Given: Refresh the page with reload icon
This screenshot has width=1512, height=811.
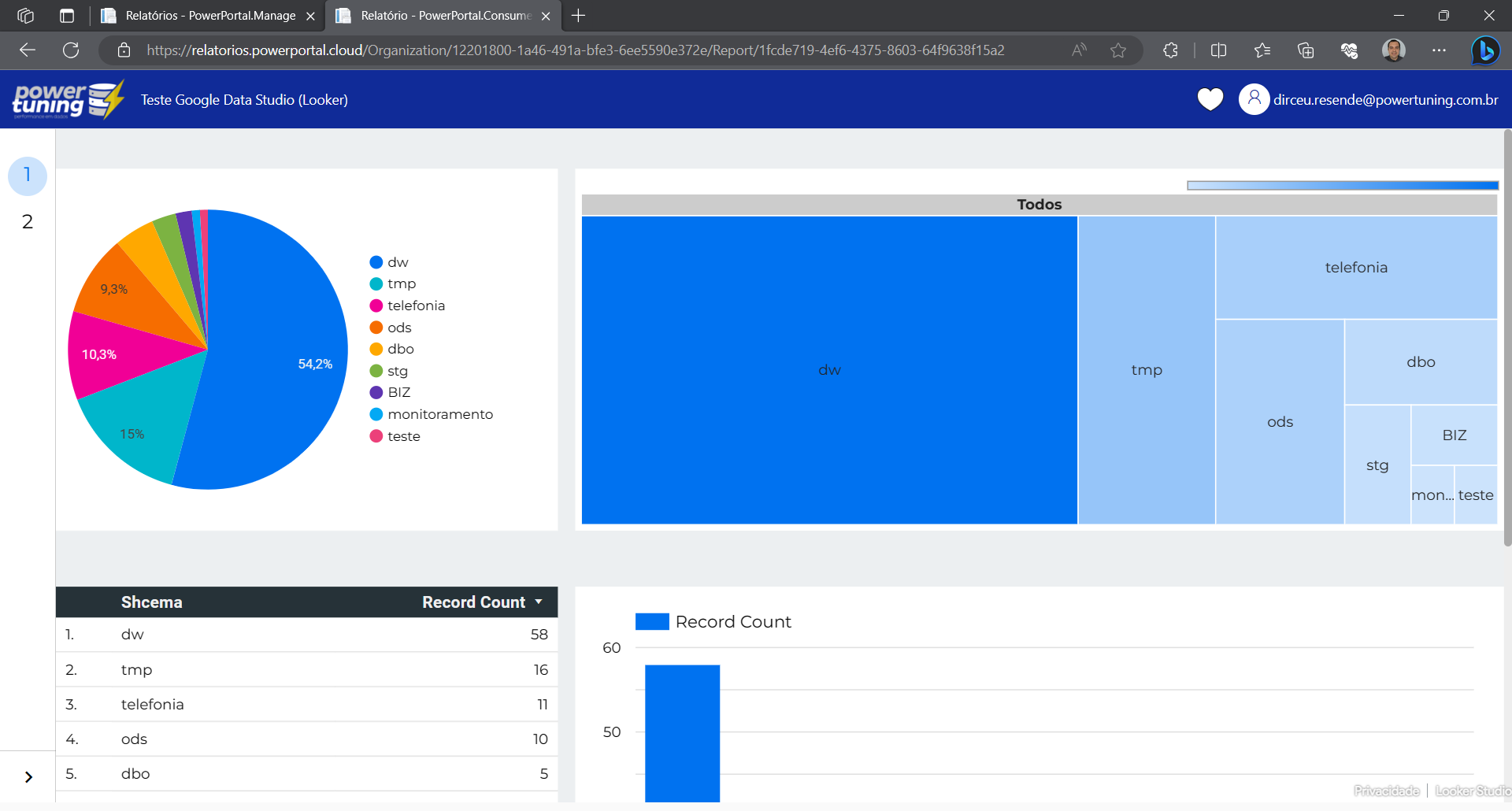Looking at the screenshot, I should [x=71, y=50].
